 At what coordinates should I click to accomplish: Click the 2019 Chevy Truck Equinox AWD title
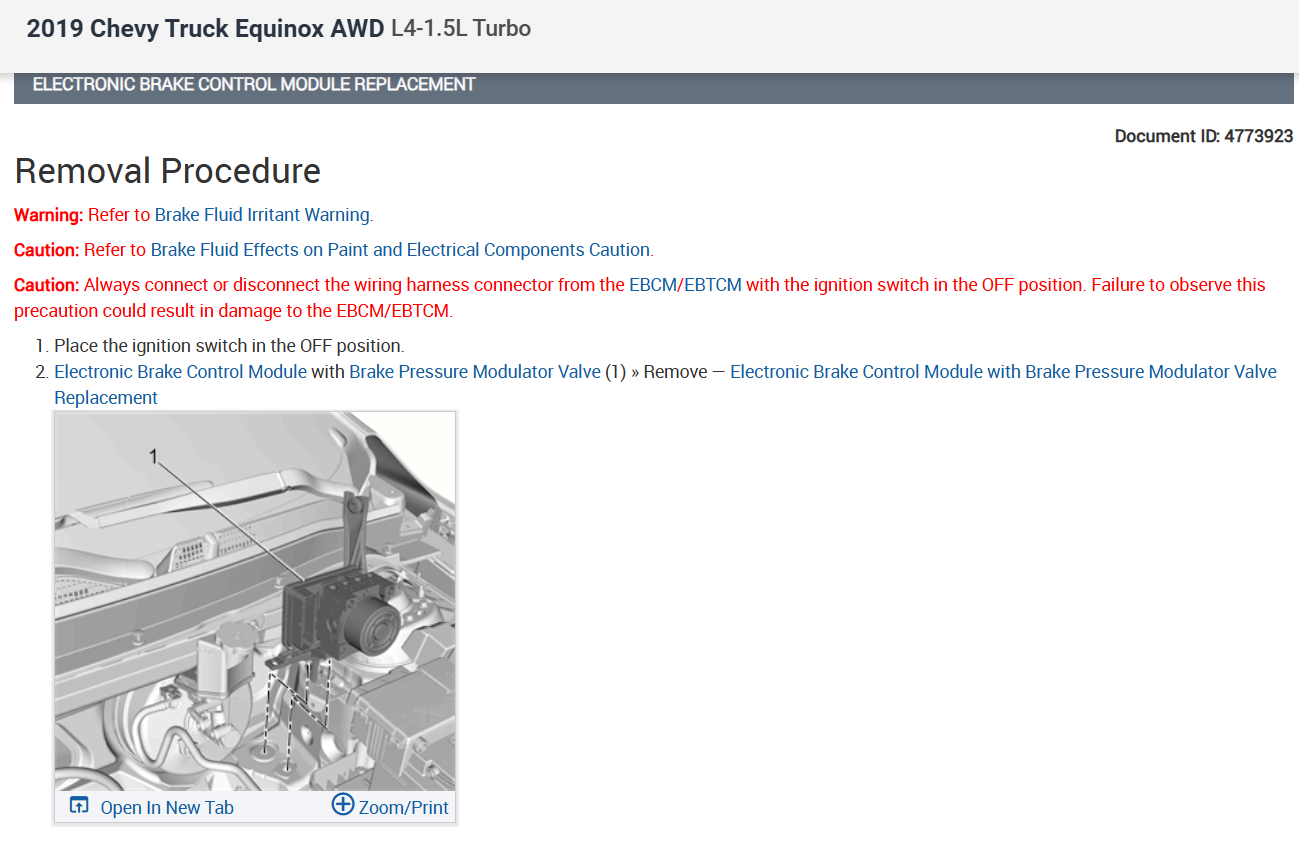click(205, 29)
